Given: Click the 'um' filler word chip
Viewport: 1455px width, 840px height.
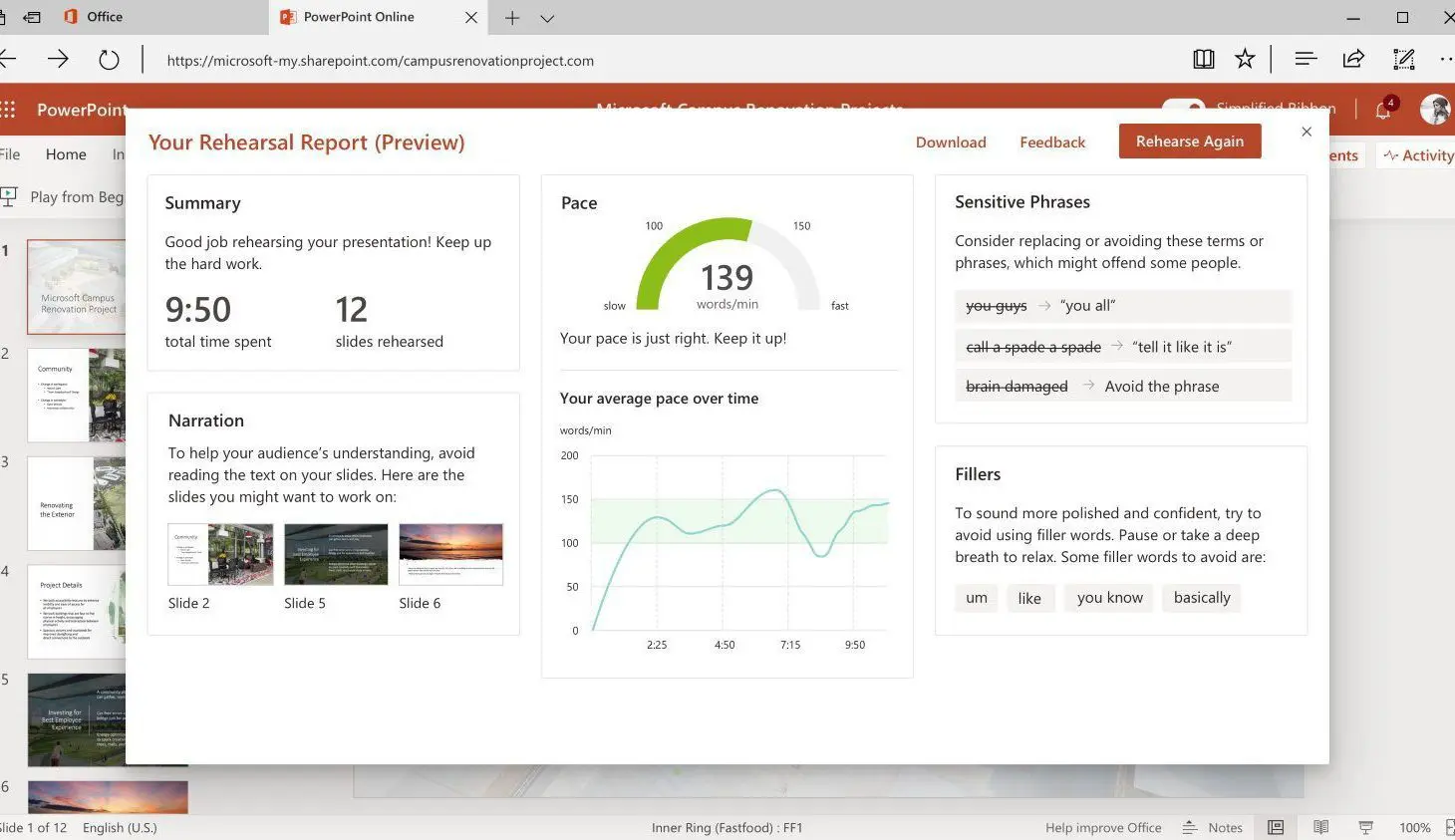Looking at the screenshot, I should click(x=977, y=598).
